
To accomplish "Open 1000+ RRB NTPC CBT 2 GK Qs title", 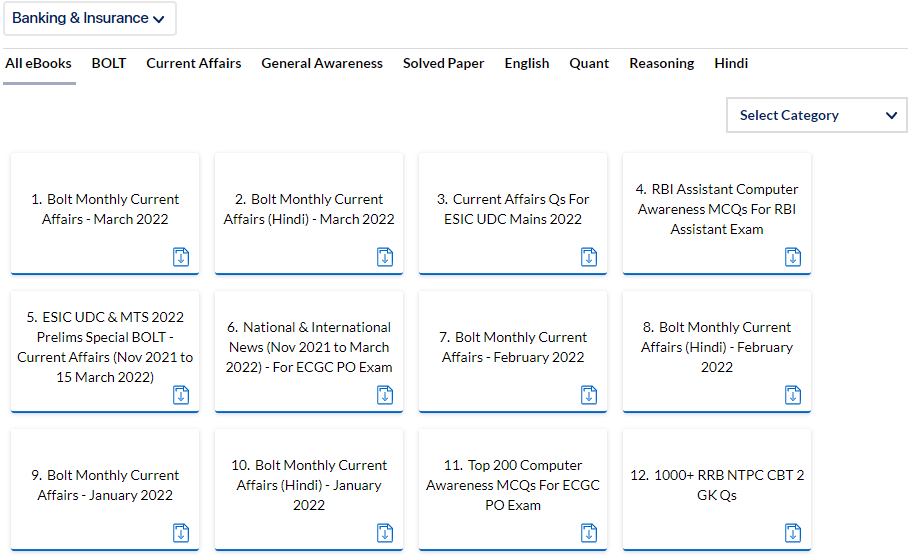I will pyautogui.click(x=717, y=485).
